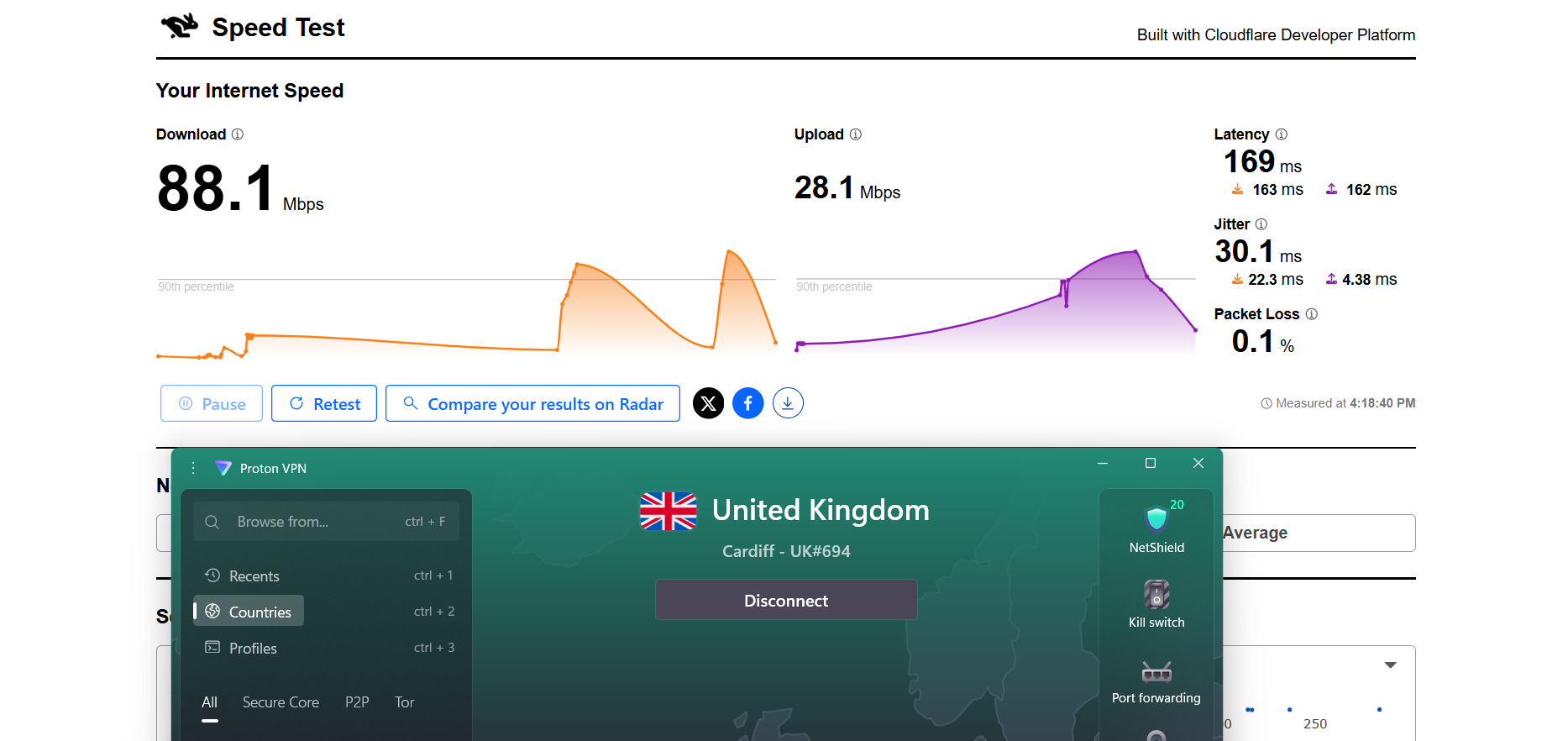
Task: Click Cardiff - UK#694 server label
Action: [786, 551]
